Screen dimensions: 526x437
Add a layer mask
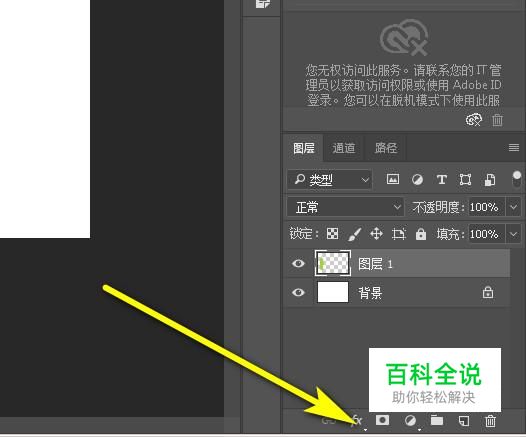pos(382,420)
